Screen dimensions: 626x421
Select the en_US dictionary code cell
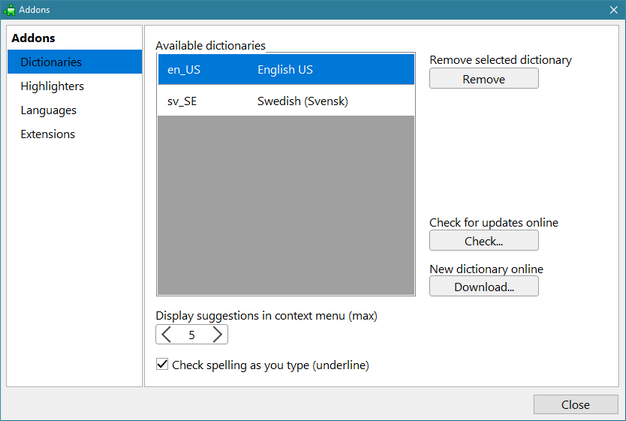click(184, 69)
